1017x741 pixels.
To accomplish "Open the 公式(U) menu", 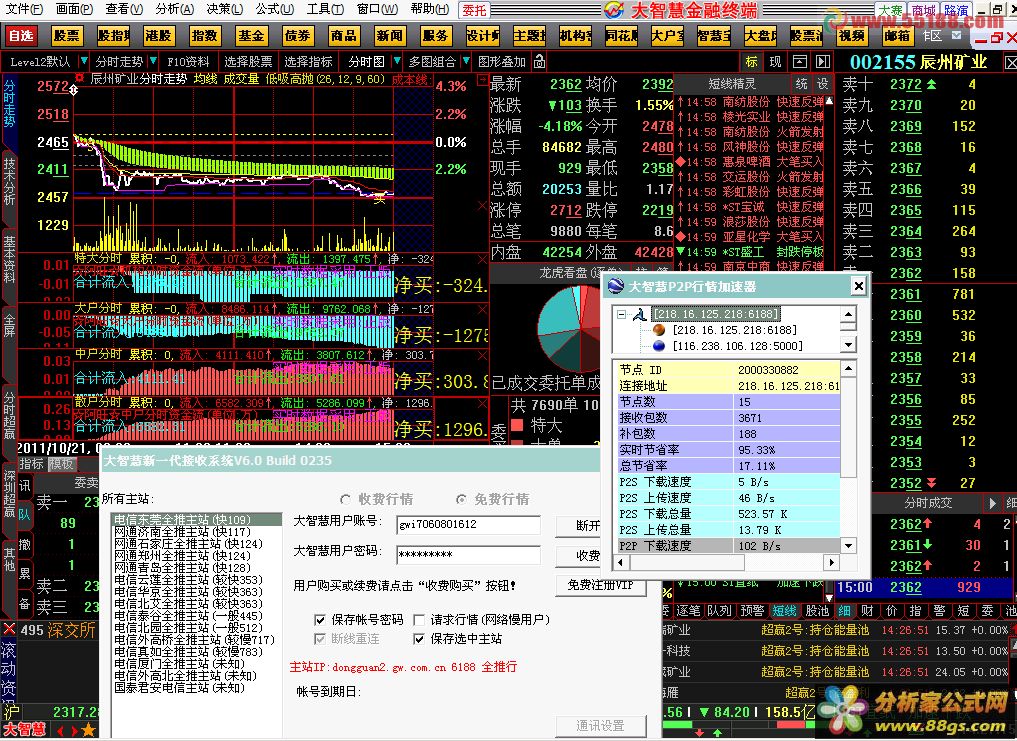I will pyautogui.click(x=274, y=9).
